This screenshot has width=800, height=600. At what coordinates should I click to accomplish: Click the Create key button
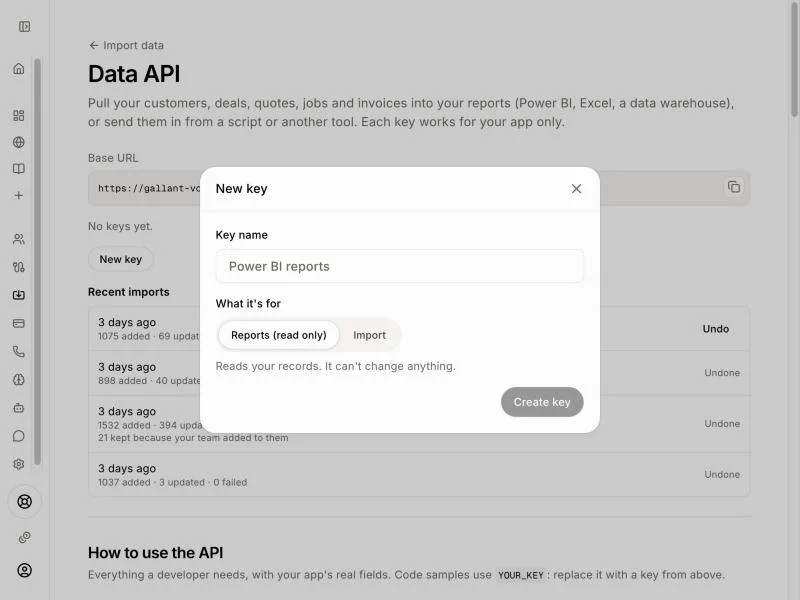pos(542,402)
